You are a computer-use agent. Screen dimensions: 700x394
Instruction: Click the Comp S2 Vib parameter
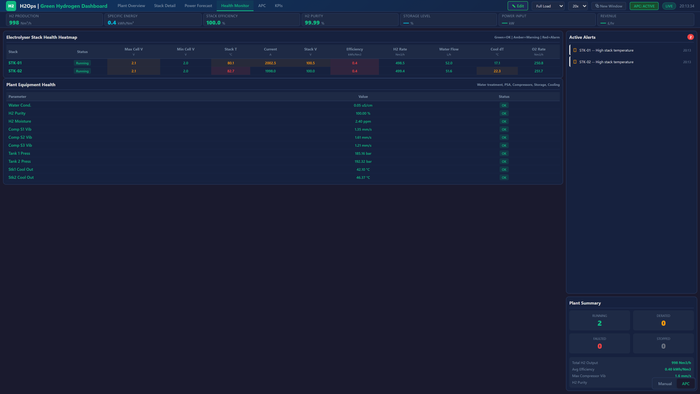tap(20, 137)
